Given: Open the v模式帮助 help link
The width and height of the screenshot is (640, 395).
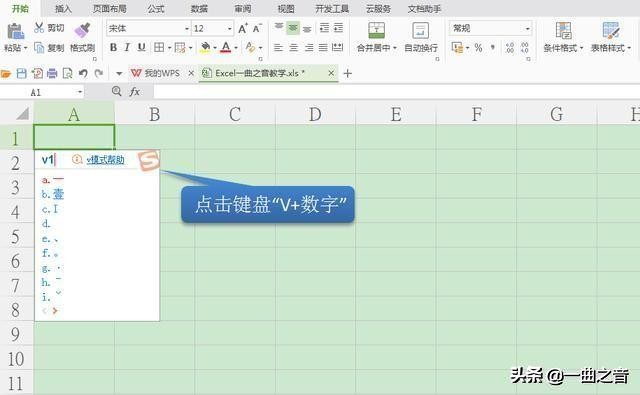Looking at the screenshot, I should point(105,160).
